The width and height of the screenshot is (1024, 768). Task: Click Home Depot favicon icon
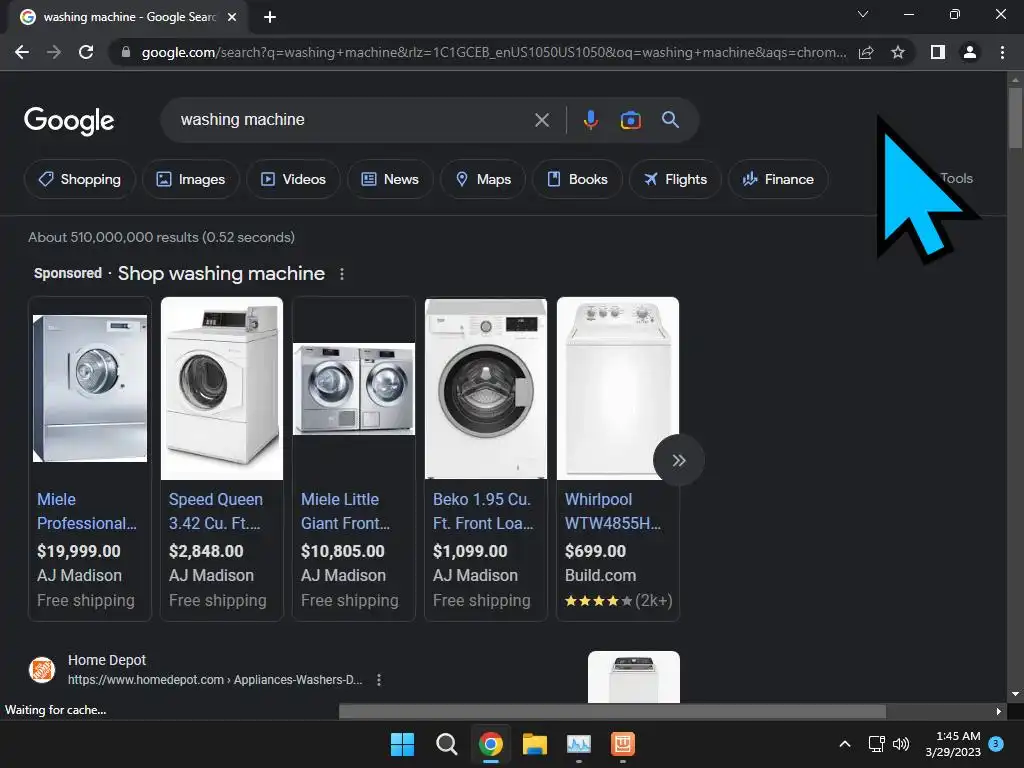coord(42,670)
